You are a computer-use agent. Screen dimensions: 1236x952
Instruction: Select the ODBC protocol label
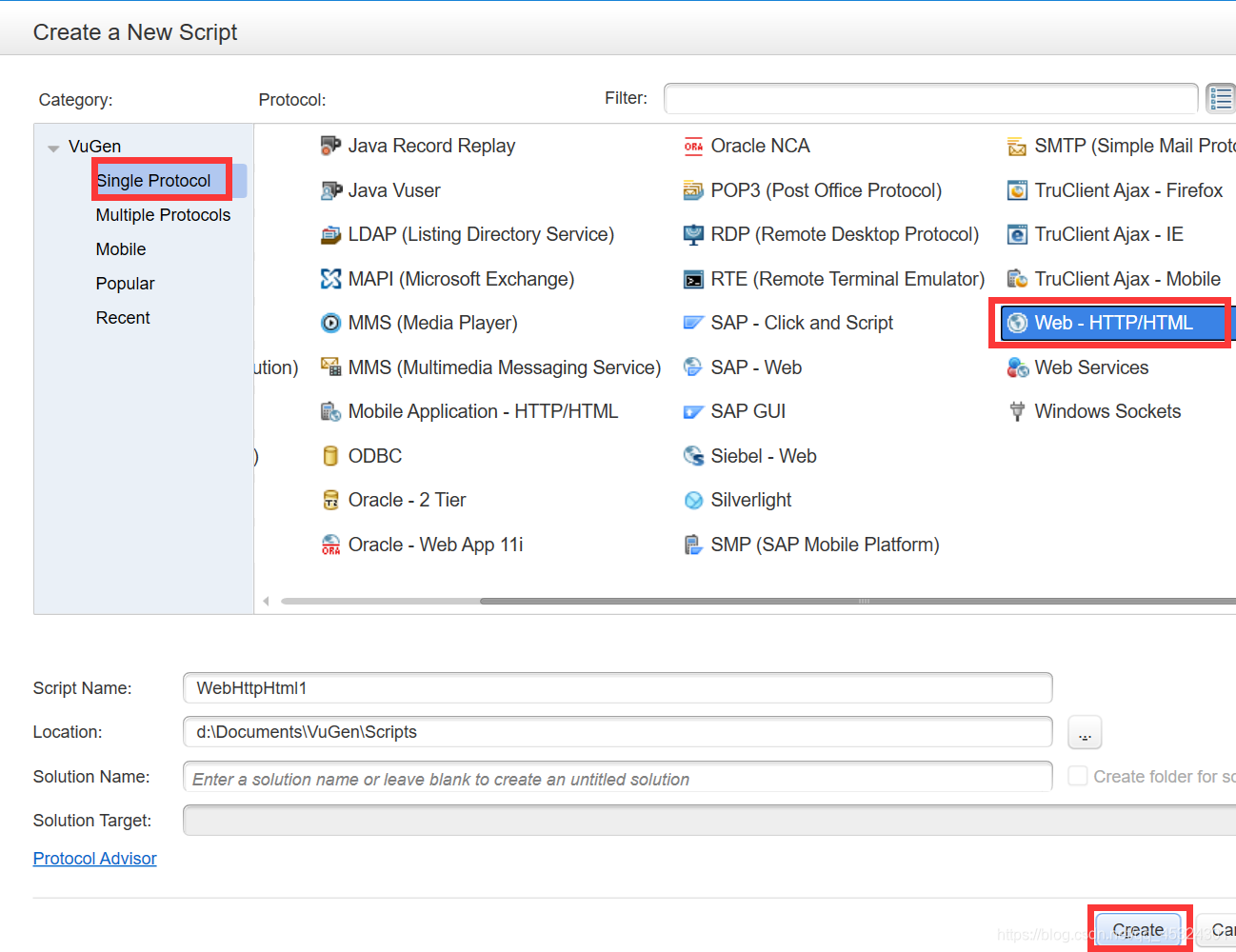375,456
